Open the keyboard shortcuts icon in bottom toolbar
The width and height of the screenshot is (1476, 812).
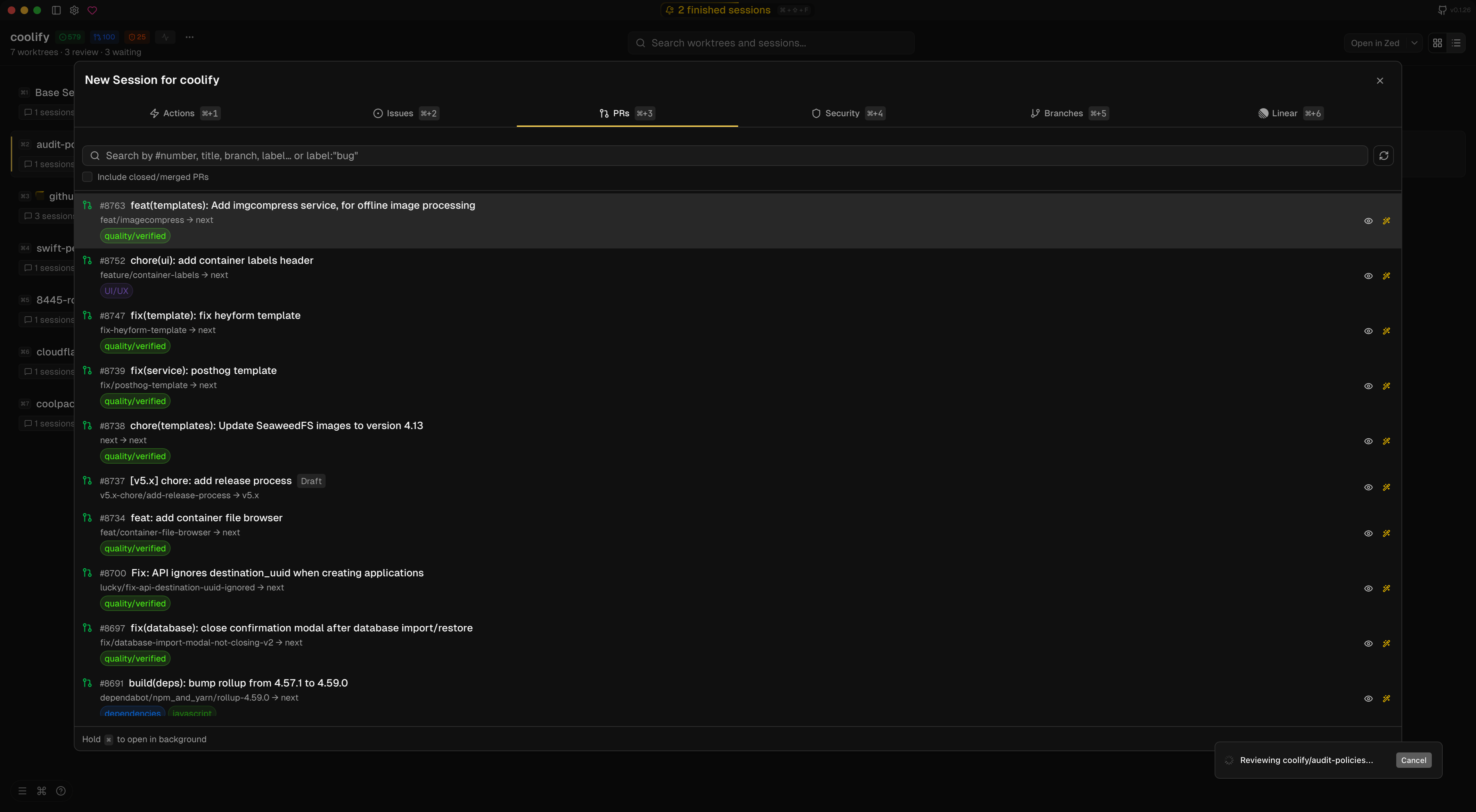pos(41,790)
